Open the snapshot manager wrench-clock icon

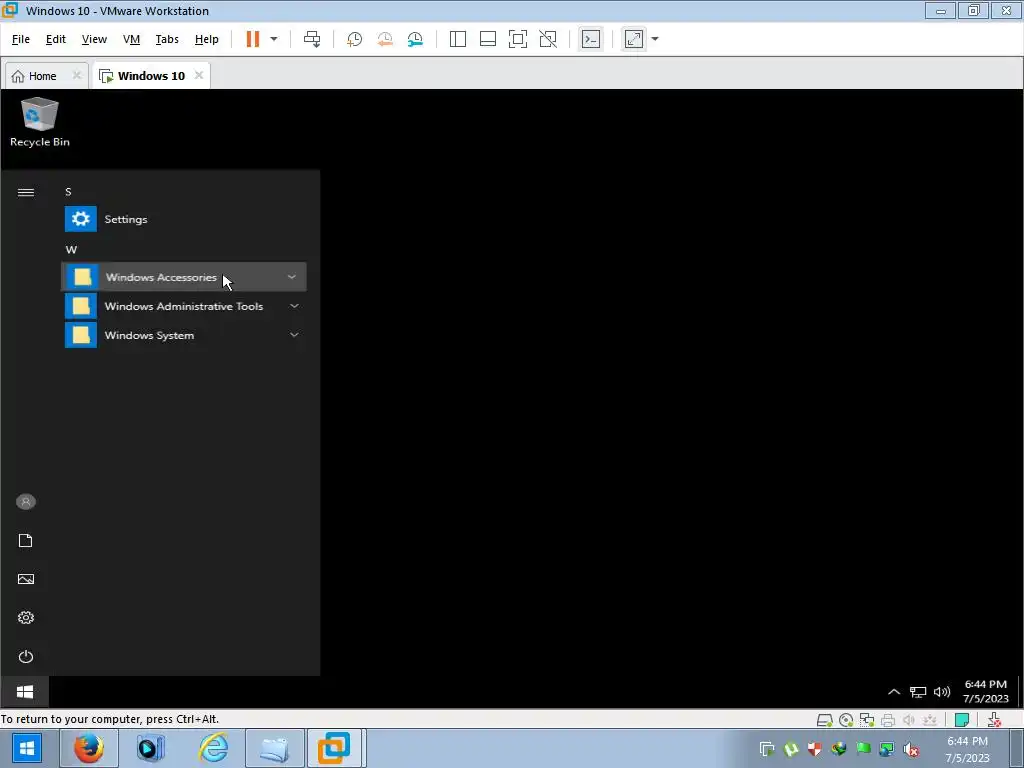[415, 39]
